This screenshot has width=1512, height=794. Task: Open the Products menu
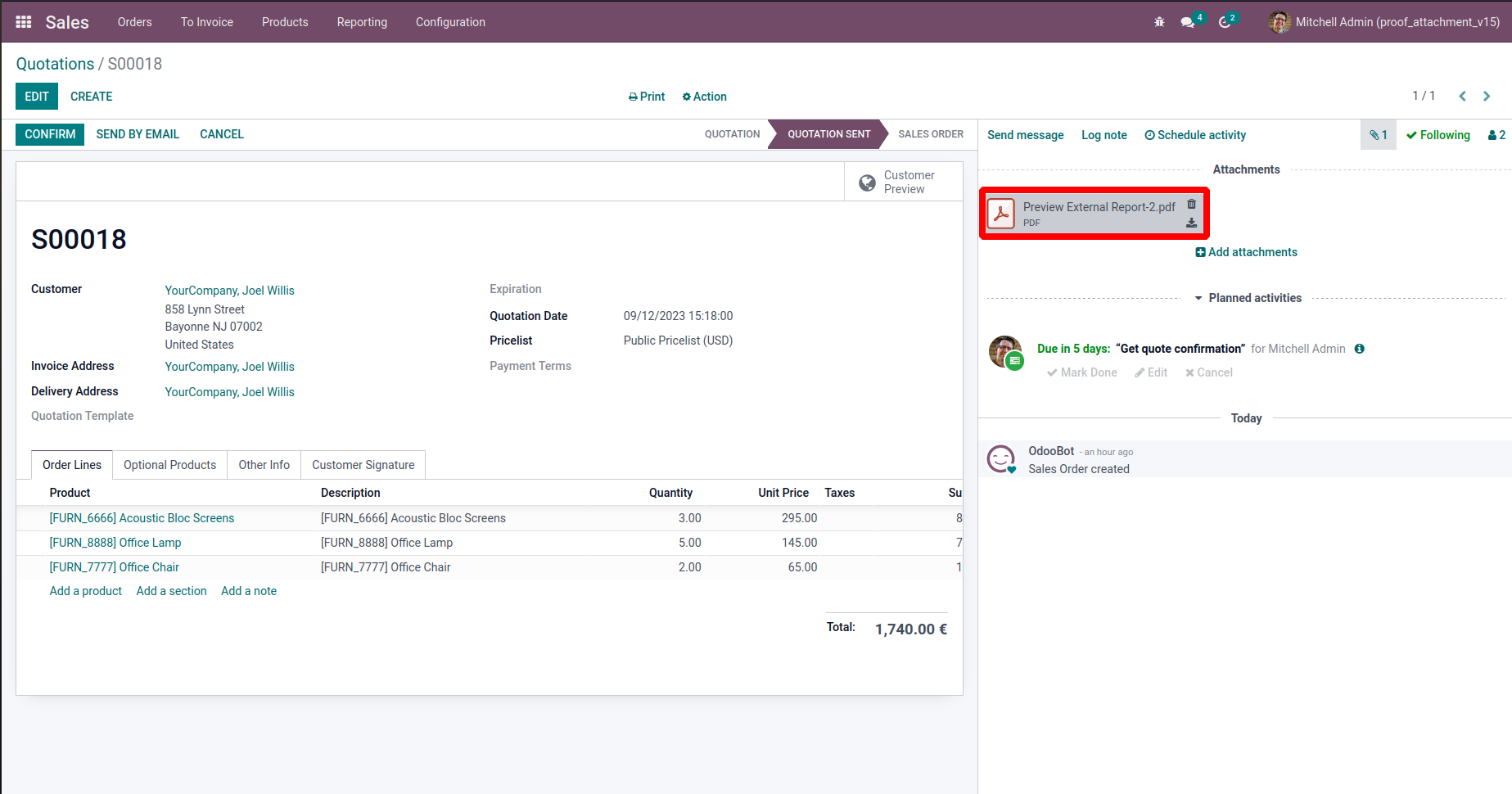tap(285, 22)
